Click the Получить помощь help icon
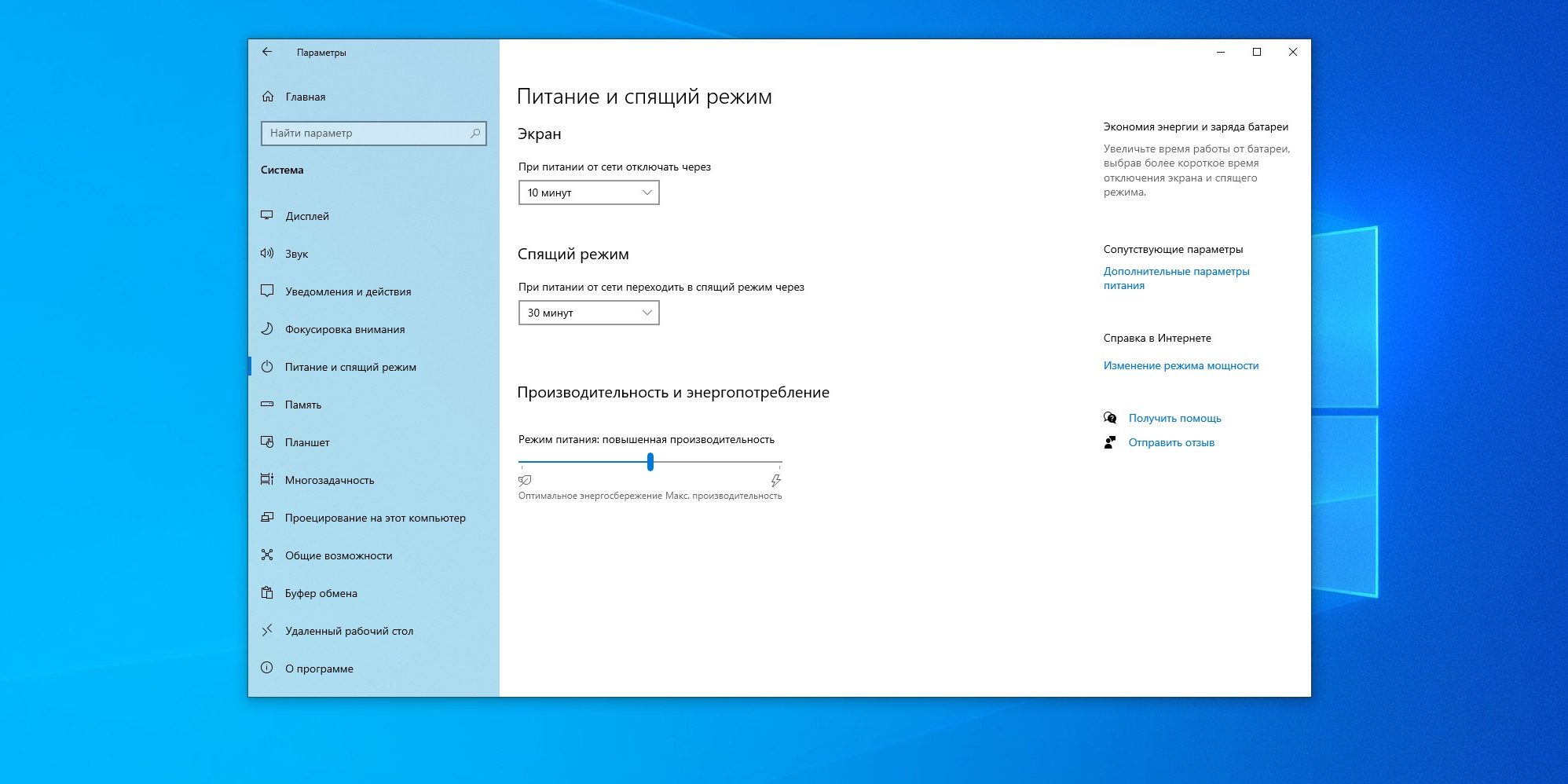The width and height of the screenshot is (1568, 784). click(1110, 418)
